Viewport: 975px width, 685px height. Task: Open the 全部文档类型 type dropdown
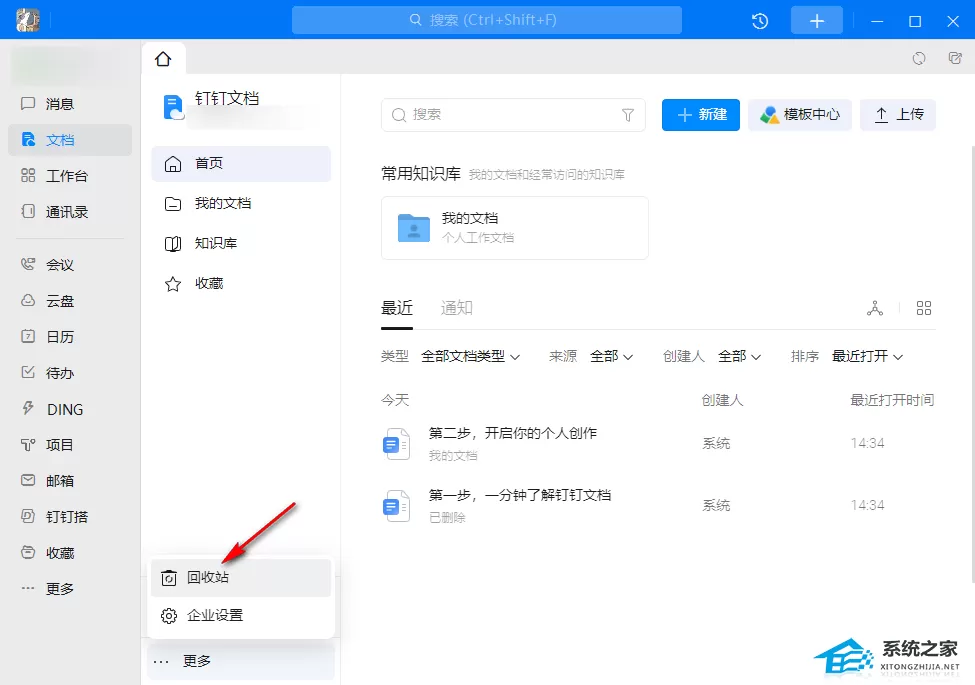(x=471, y=357)
